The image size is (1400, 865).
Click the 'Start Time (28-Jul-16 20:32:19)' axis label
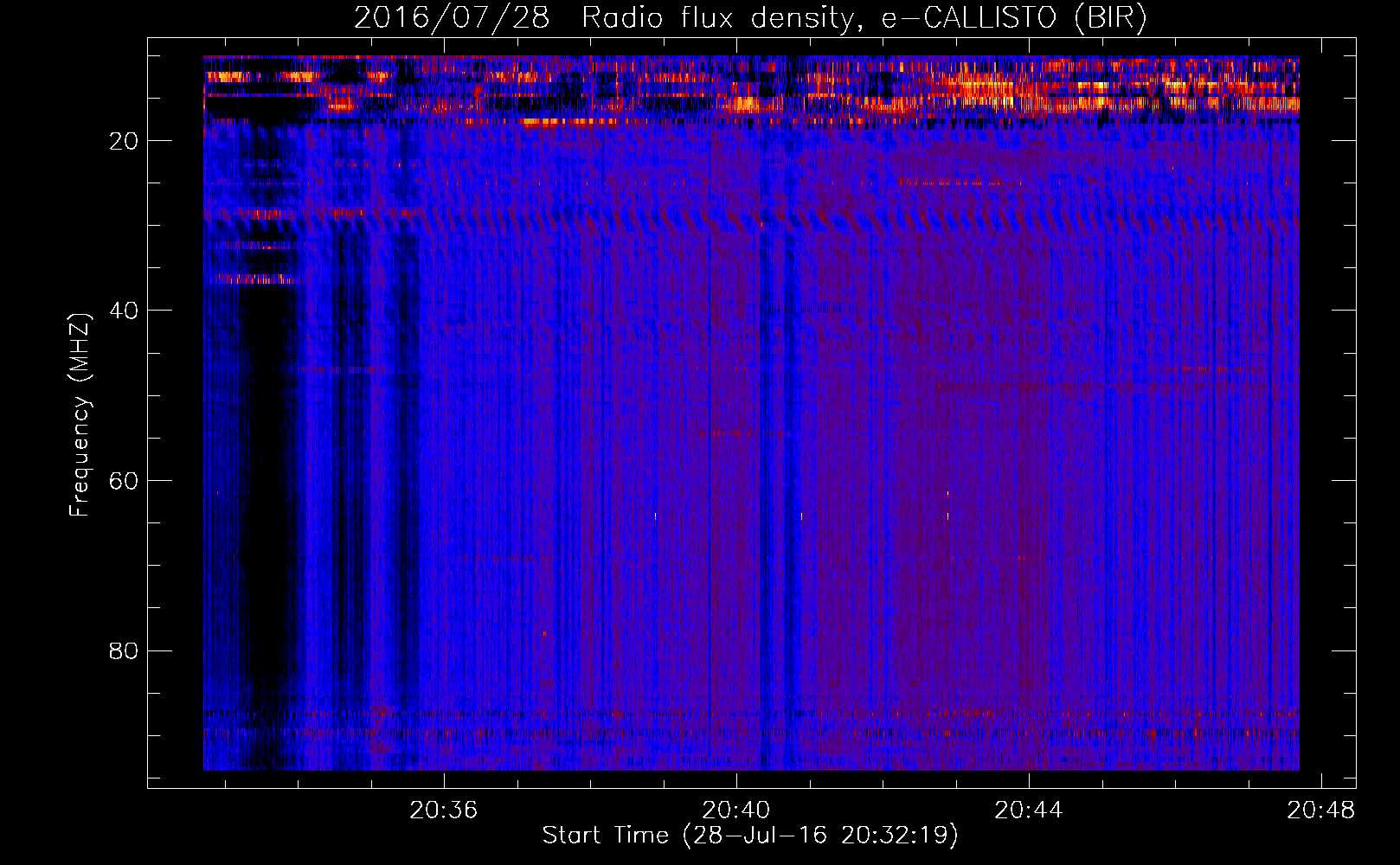750,836
